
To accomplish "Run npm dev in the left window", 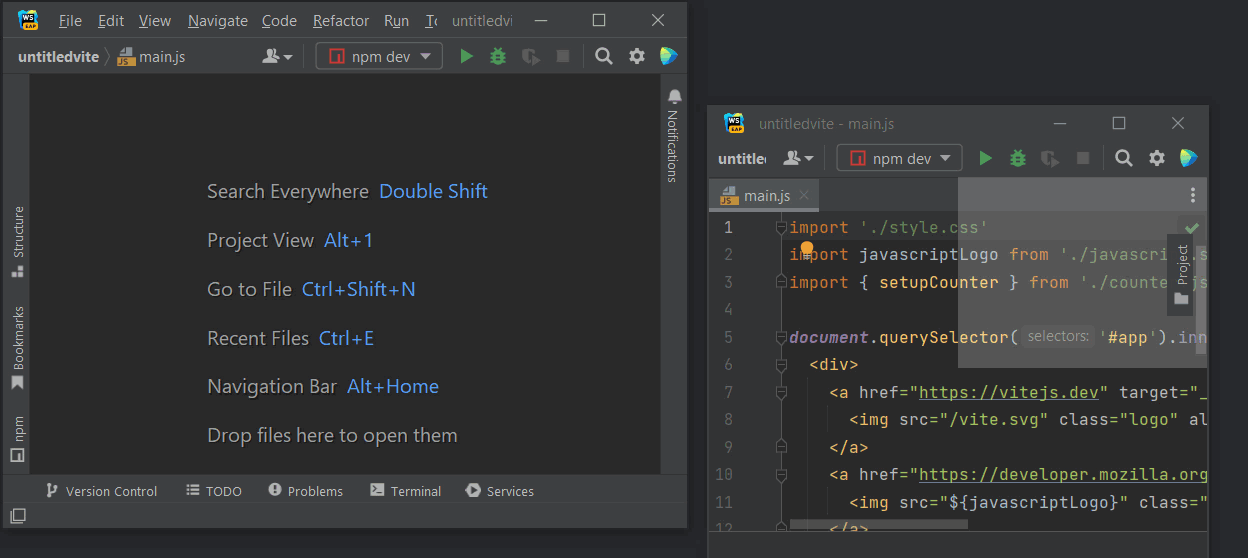I will pos(466,57).
